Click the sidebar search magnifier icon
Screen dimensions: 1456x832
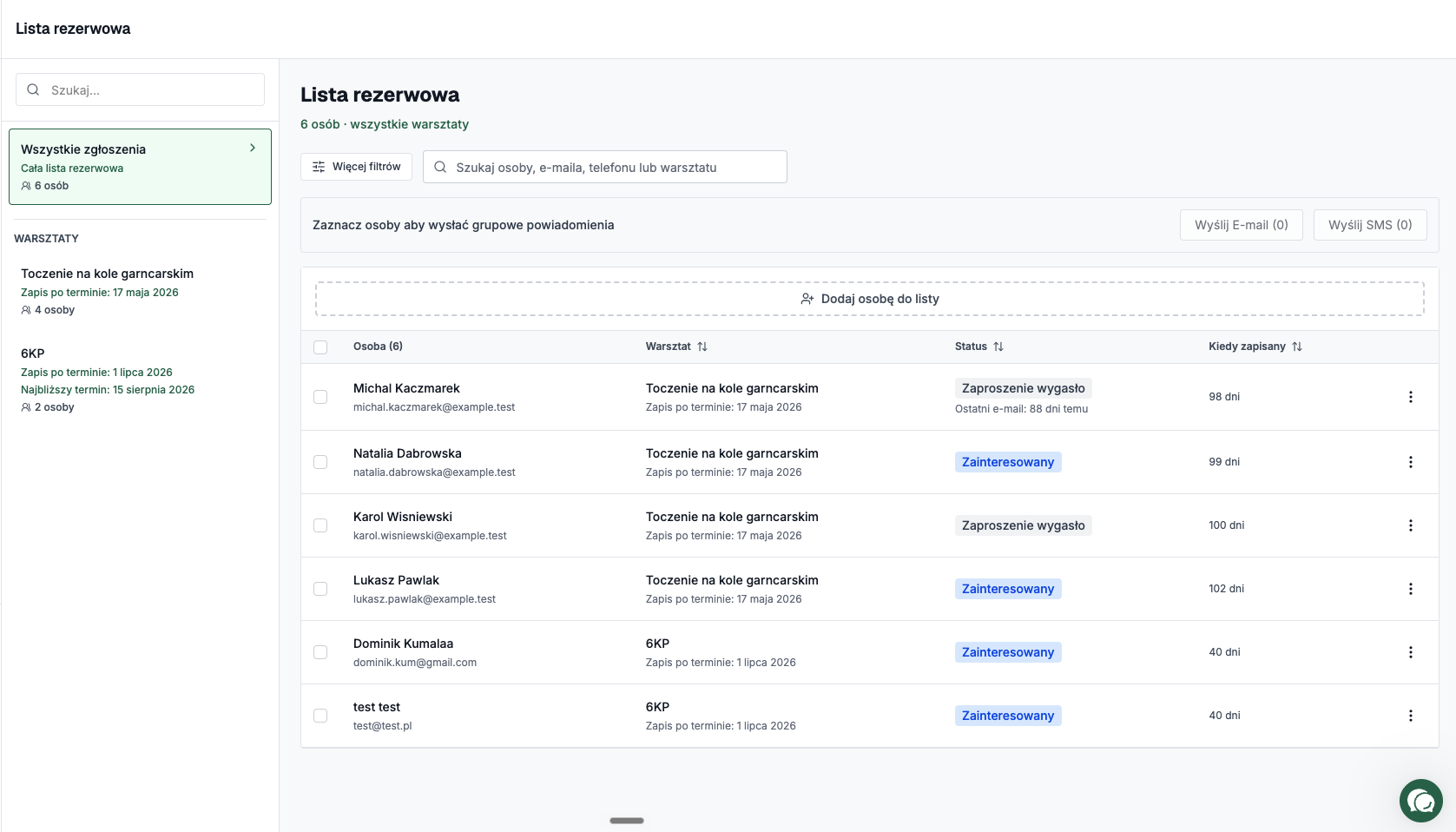tap(33, 89)
